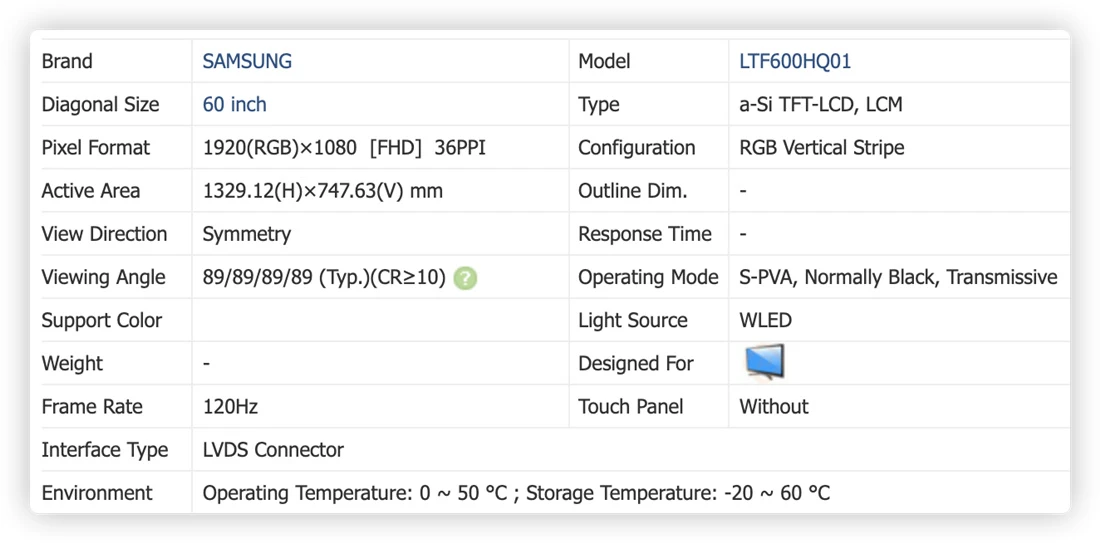Select the Without touch panel value
The width and height of the screenshot is (1100, 543).
click(774, 407)
